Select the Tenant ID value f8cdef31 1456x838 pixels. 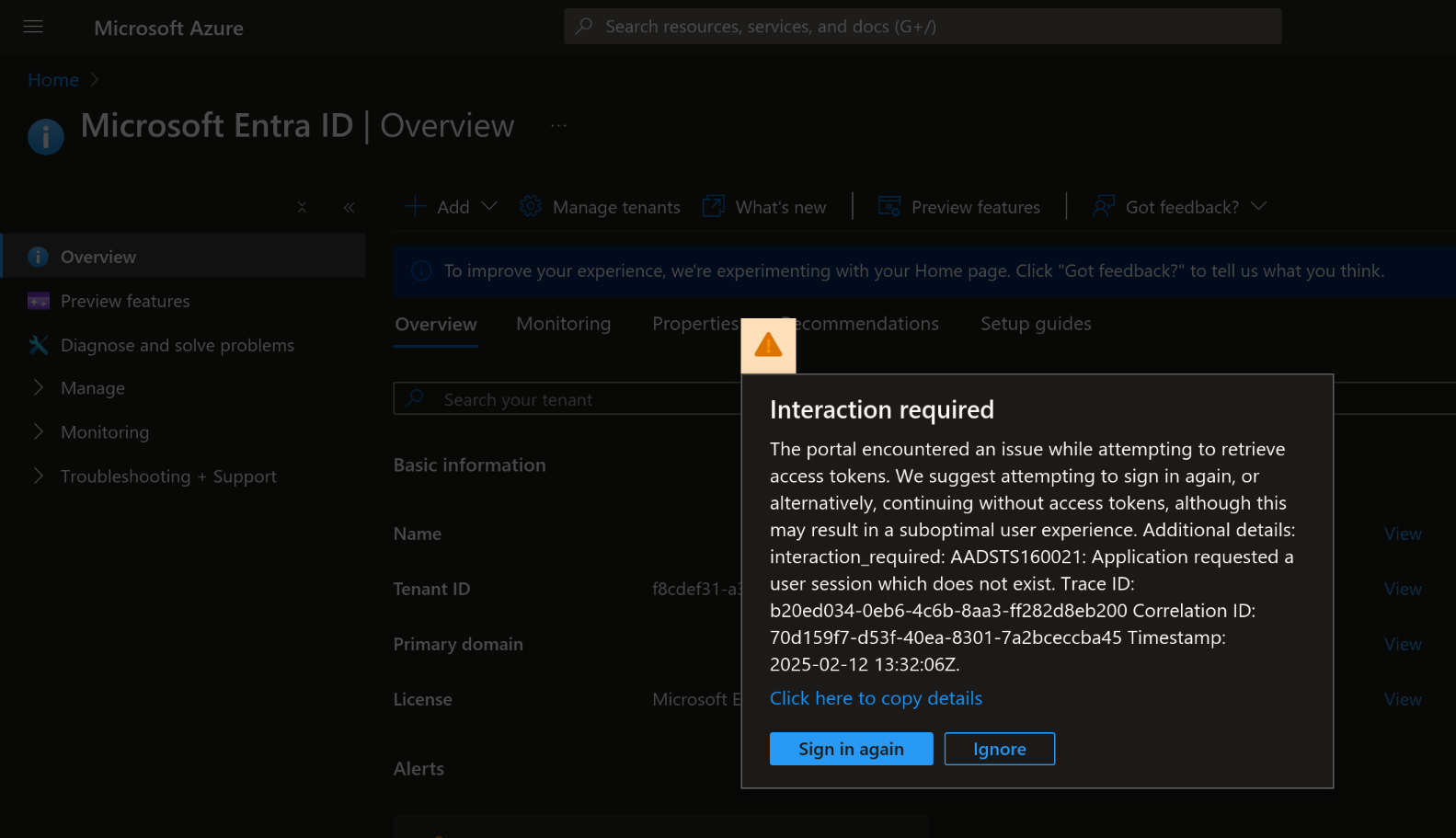tap(696, 589)
